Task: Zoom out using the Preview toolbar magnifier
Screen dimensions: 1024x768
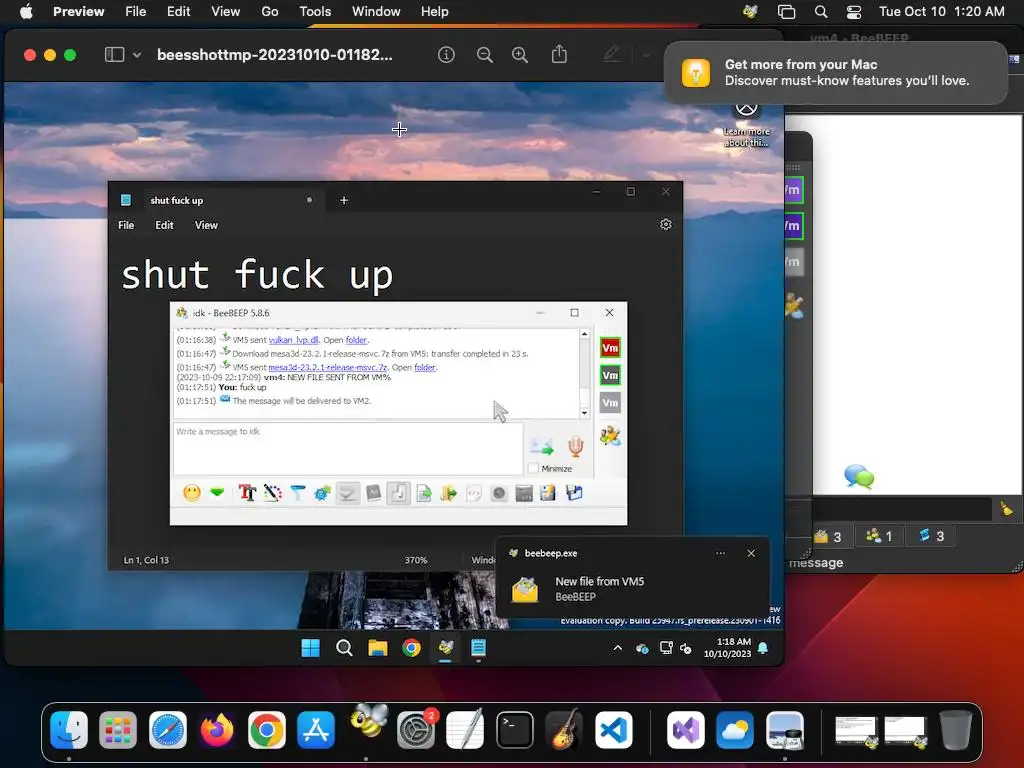Action: click(x=485, y=55)
